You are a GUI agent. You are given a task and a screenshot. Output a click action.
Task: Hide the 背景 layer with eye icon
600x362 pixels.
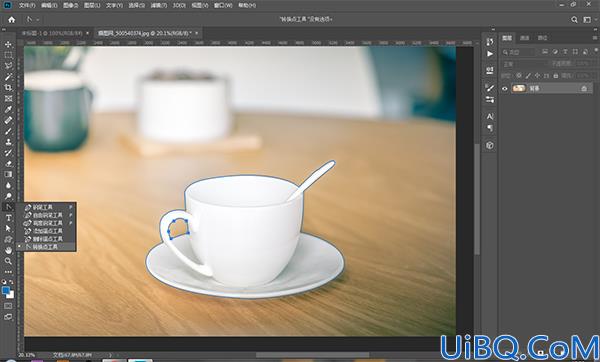(505, 89)
